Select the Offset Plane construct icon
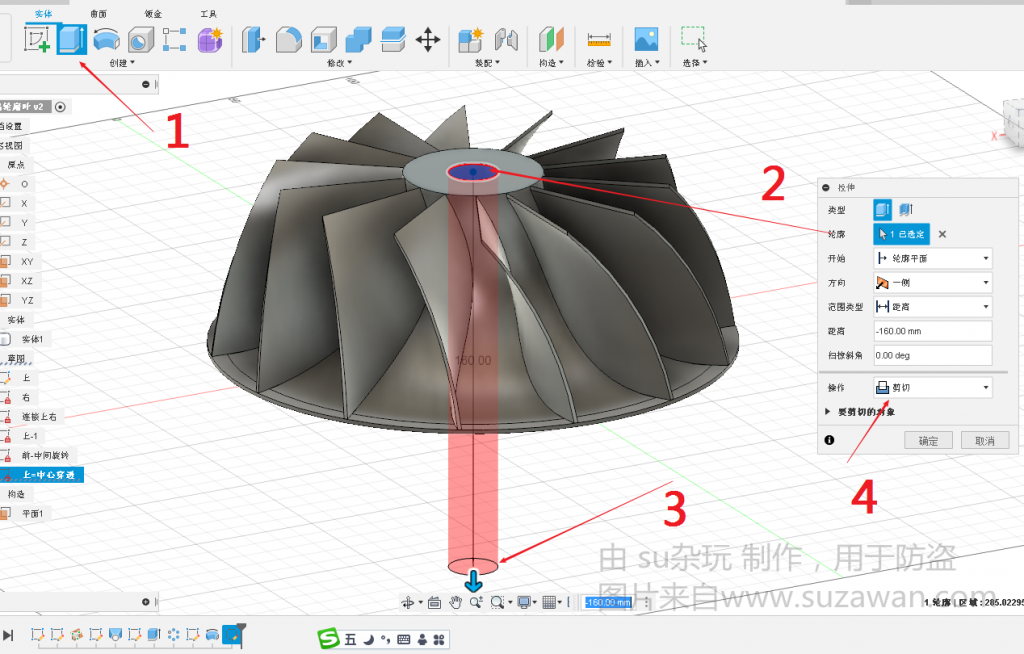 [x=551, y=40]
